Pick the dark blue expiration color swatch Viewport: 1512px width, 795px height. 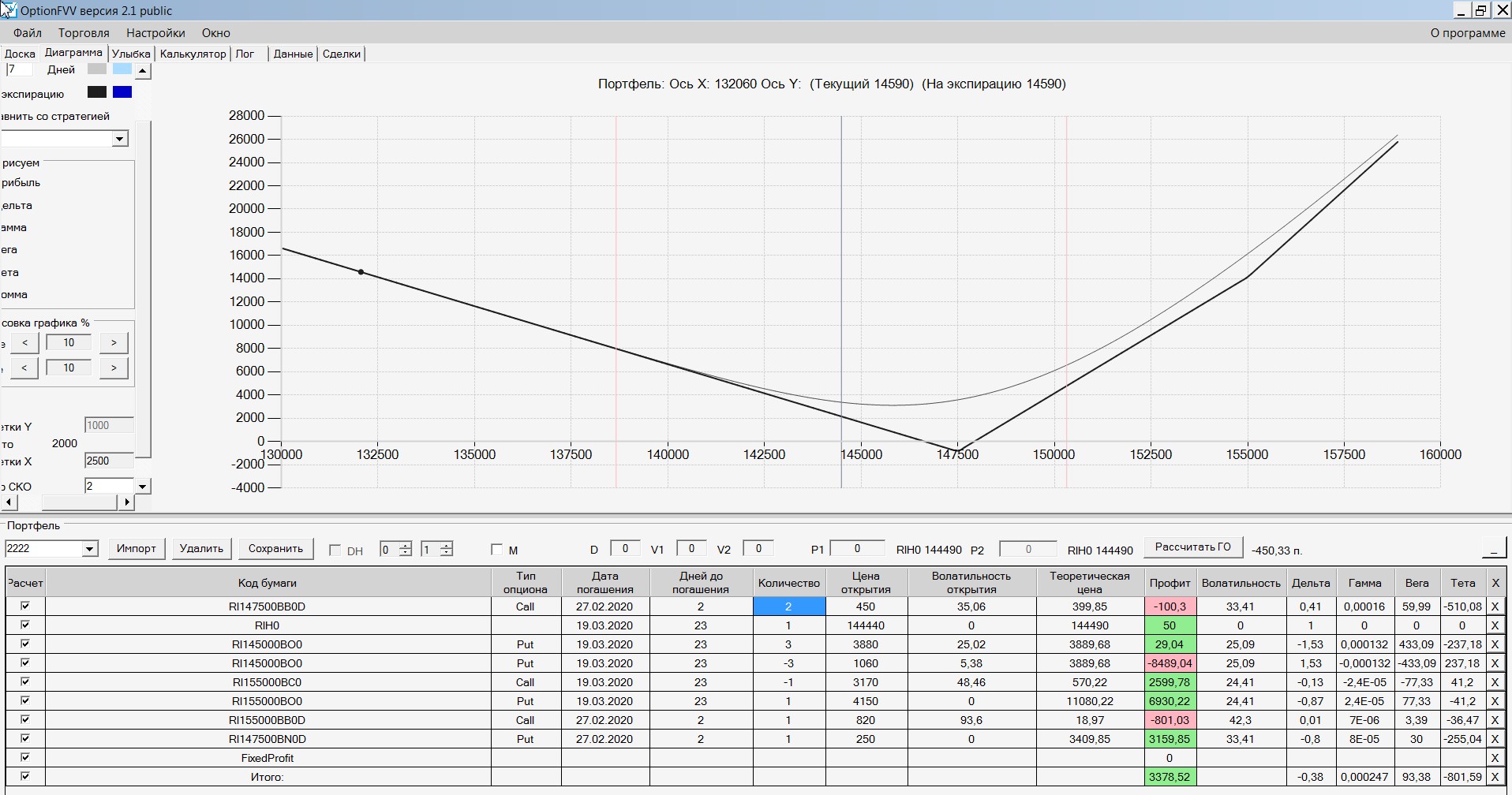tap(122, 92)
